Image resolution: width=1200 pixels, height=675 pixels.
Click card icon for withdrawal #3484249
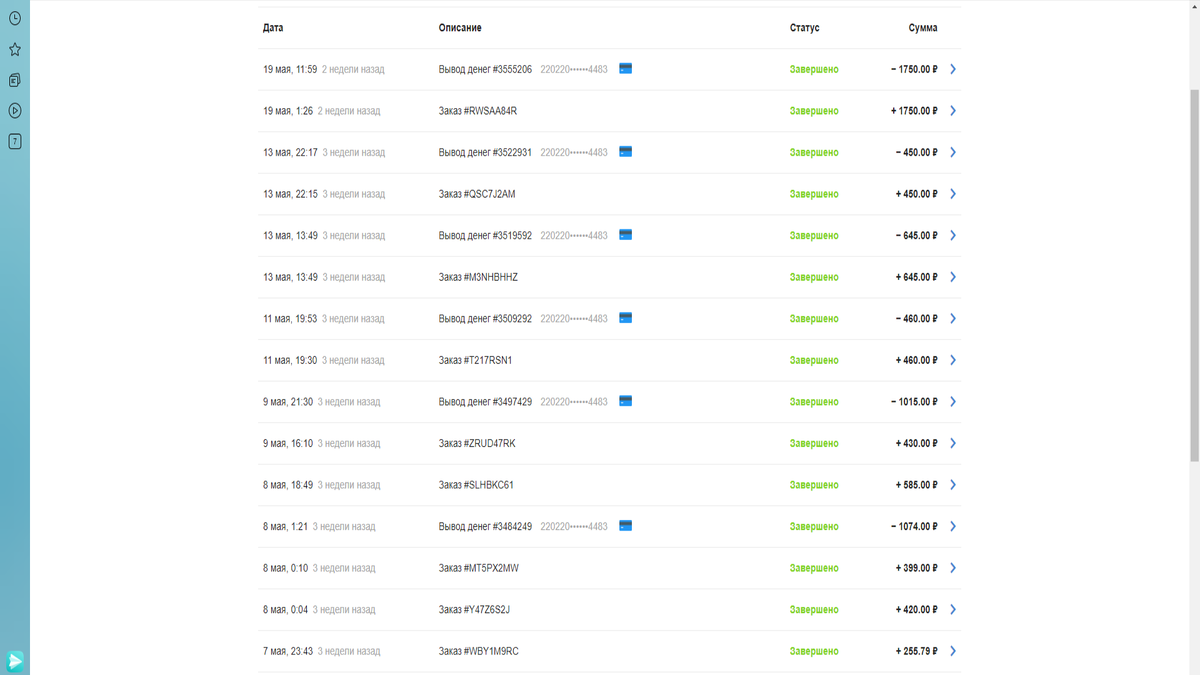click(x=625, y=526)
